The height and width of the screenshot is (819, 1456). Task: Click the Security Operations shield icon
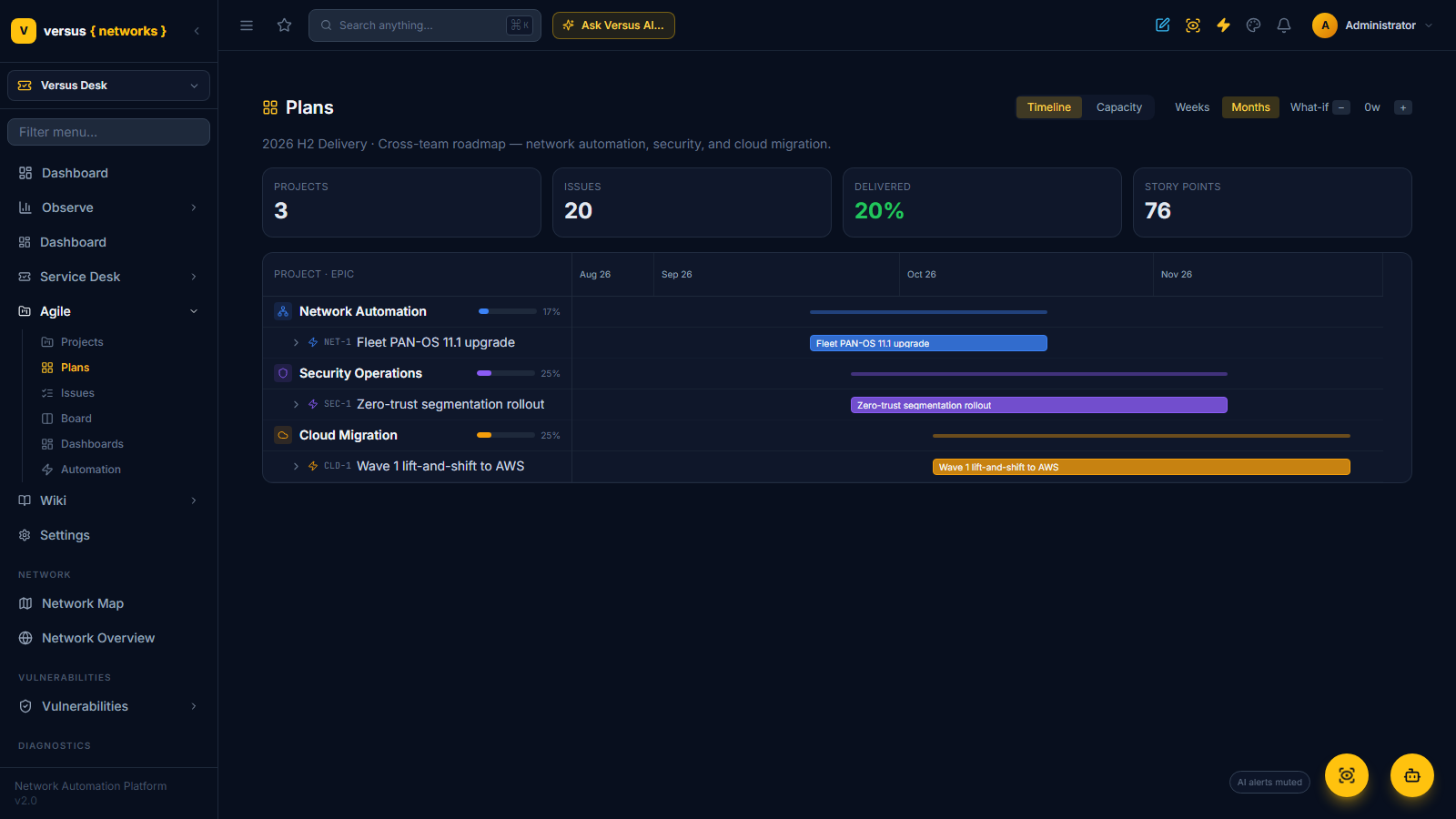(x=283, y=373)
